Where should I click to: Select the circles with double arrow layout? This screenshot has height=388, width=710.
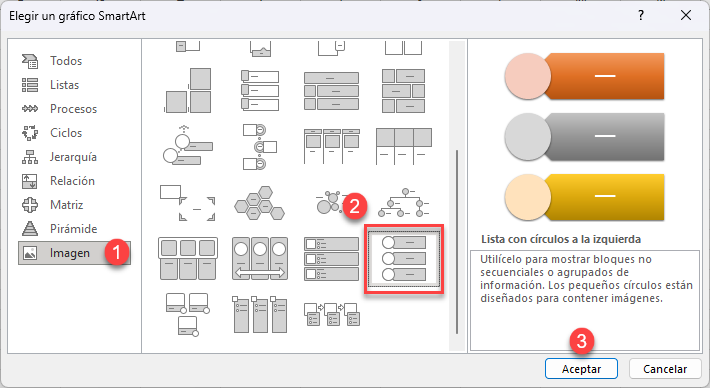(259, 259)
